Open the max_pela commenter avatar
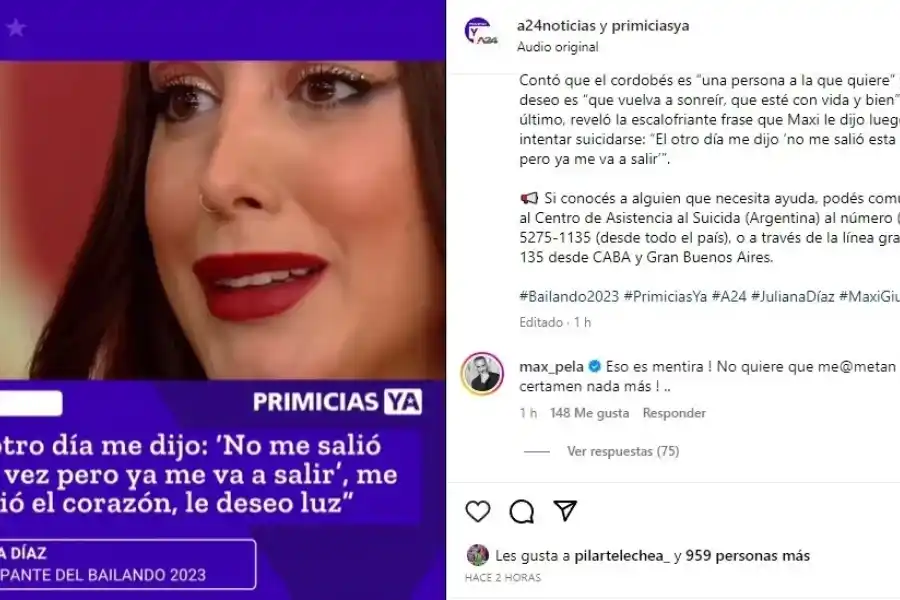 click(482, 374)
